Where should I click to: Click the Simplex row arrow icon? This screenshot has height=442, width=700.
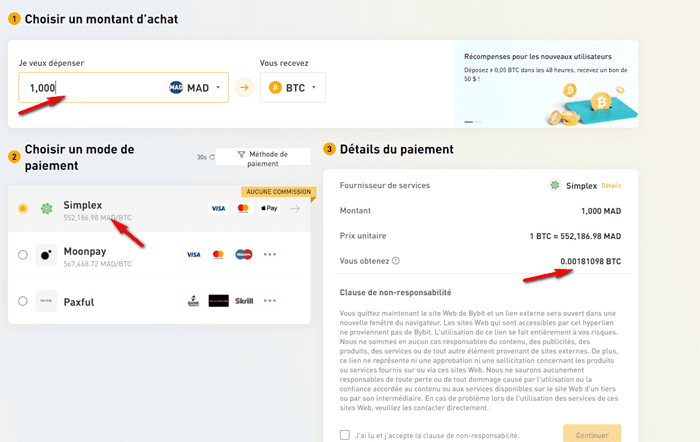[x=295, y=208]
